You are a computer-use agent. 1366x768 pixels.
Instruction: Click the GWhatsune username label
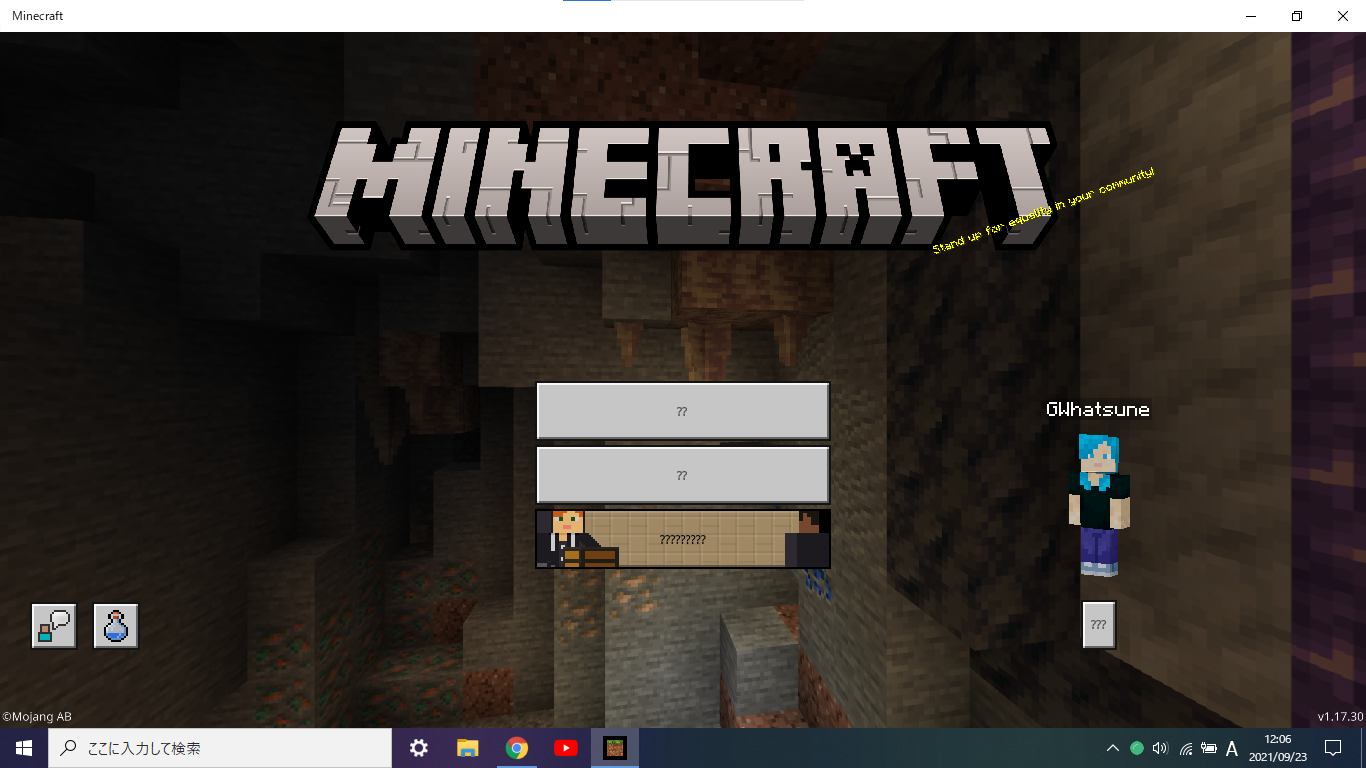(1098, 409)
